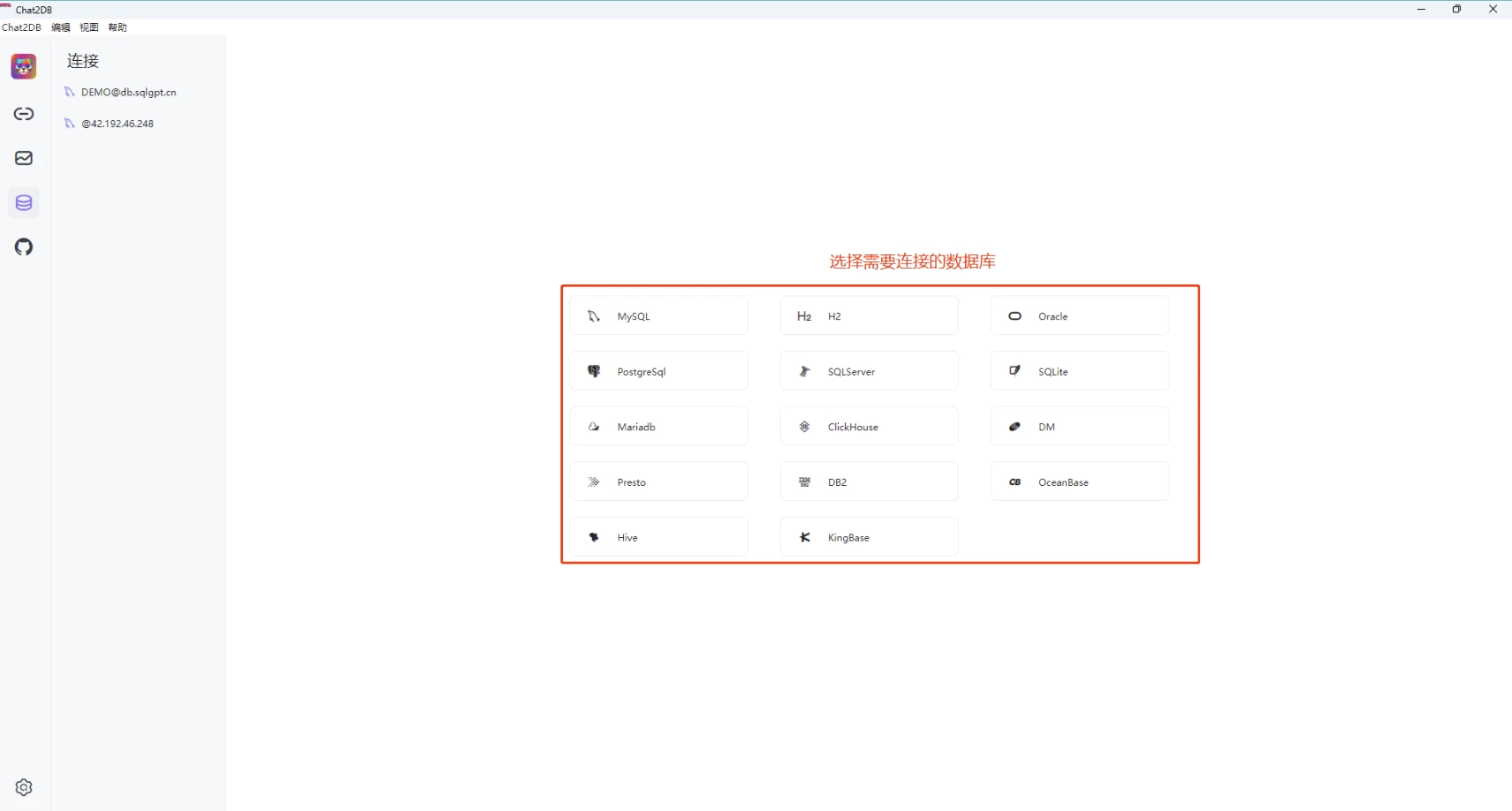Select the @42.192.46.248 connection

[x=118, y=124]
